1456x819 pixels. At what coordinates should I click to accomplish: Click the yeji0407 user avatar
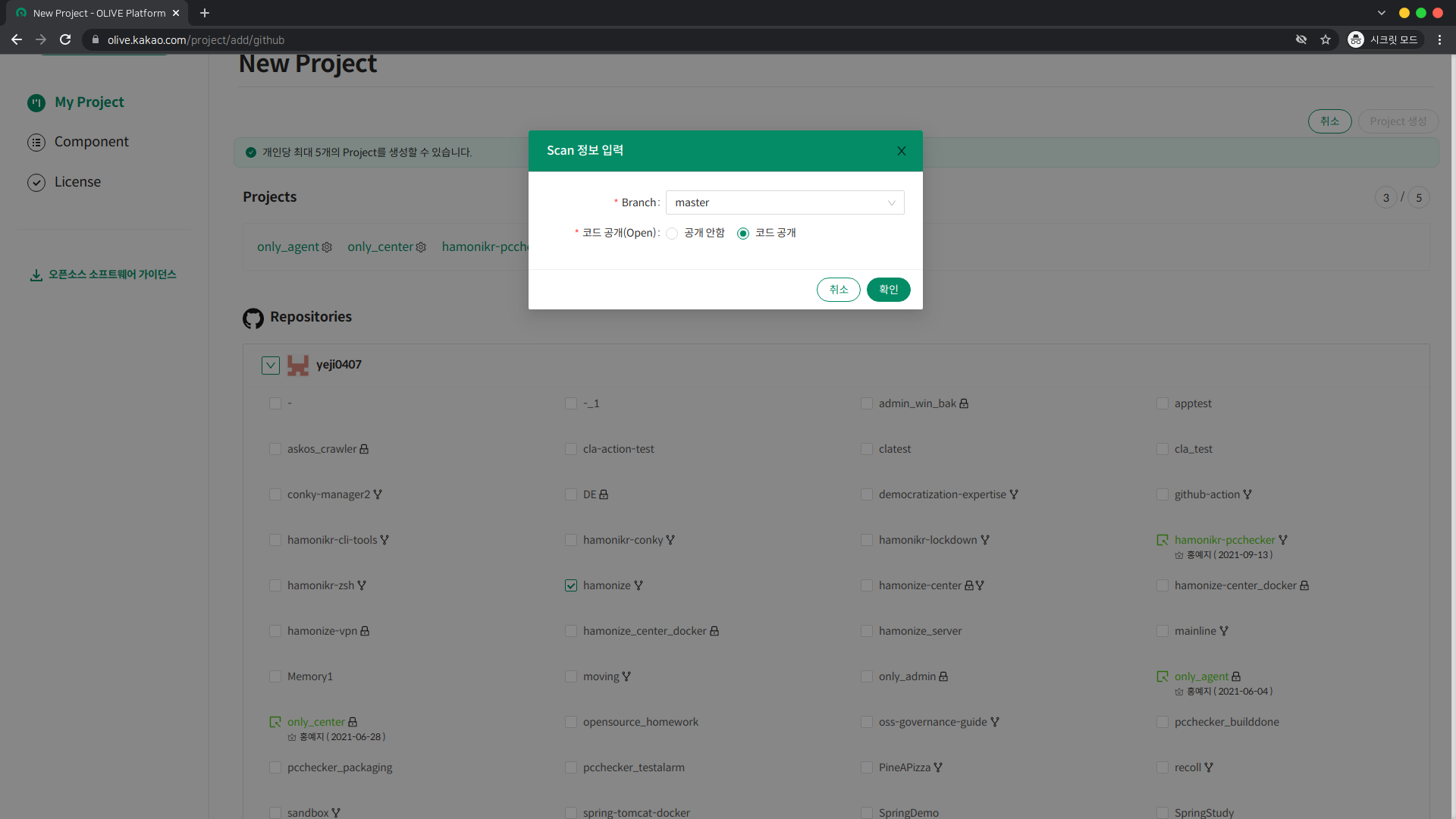click(298, 366)
